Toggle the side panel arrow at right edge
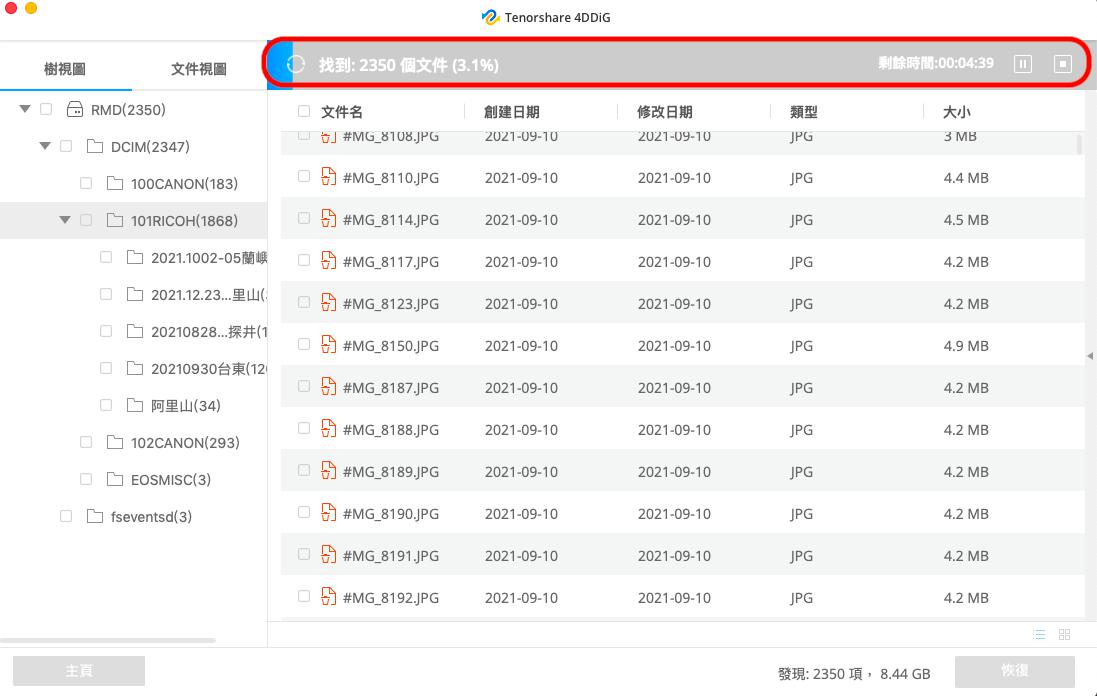This screenshot has height=696, width=1097. pyautogui.click(x=1090, y=356)
